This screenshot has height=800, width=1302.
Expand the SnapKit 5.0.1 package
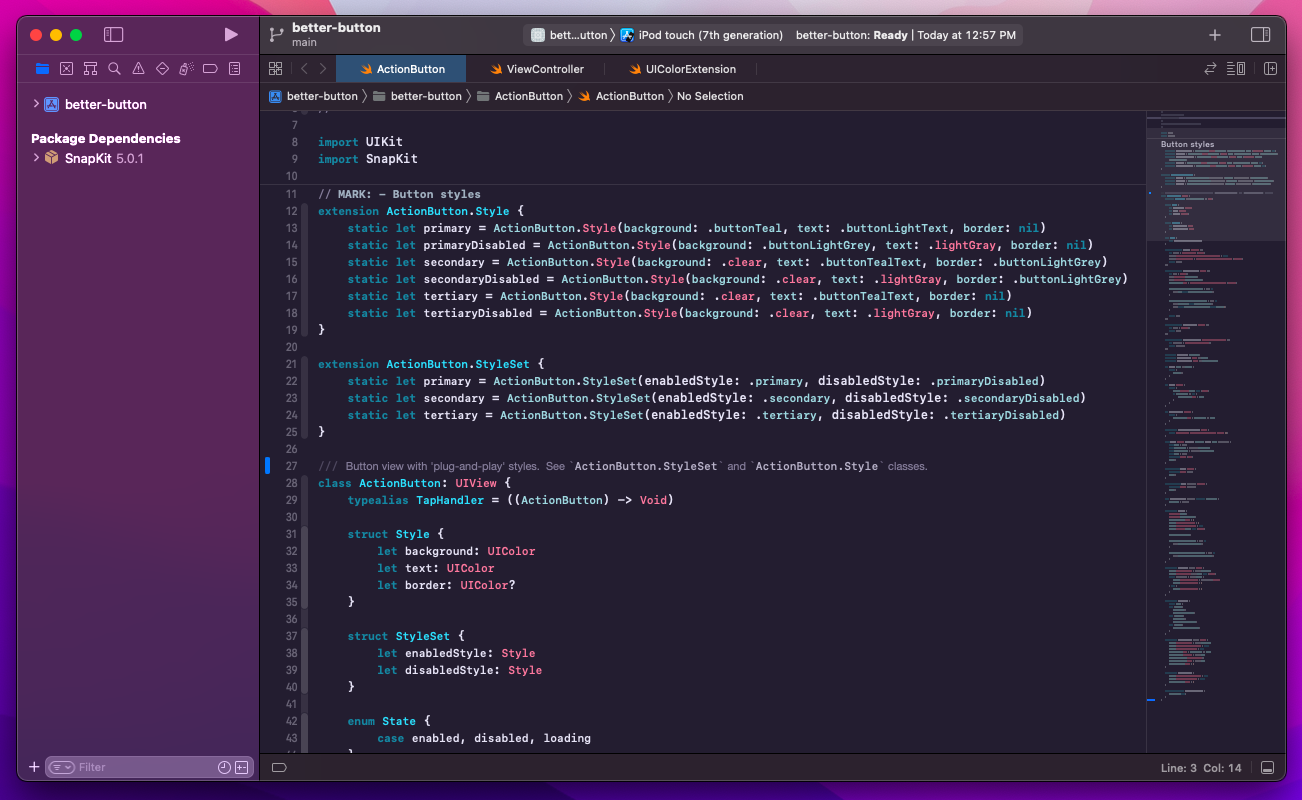pyautogui.click(x=36, y=158)
